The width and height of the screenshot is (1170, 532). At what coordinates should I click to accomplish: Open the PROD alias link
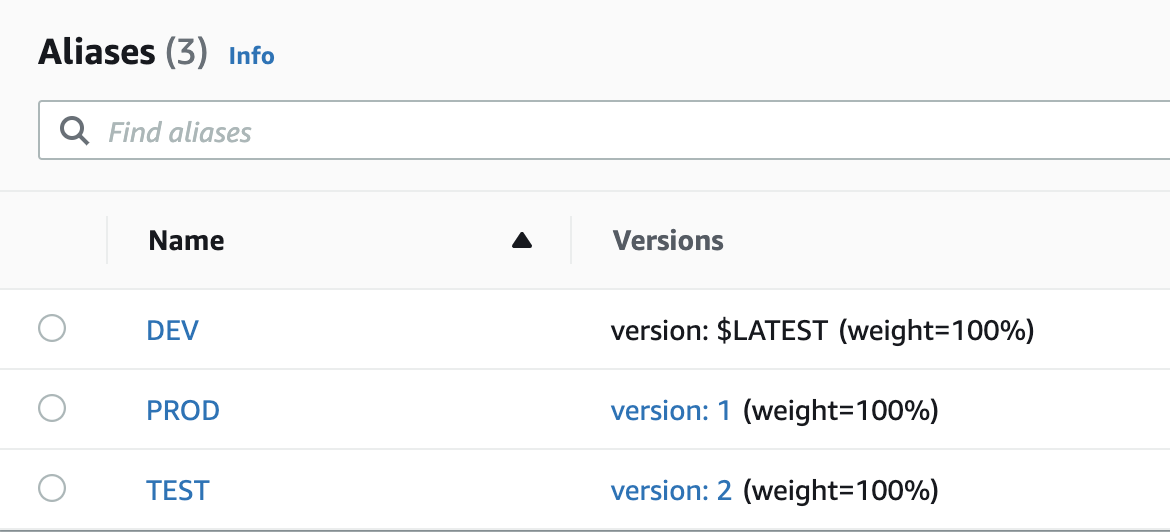(x=183, y=410)
